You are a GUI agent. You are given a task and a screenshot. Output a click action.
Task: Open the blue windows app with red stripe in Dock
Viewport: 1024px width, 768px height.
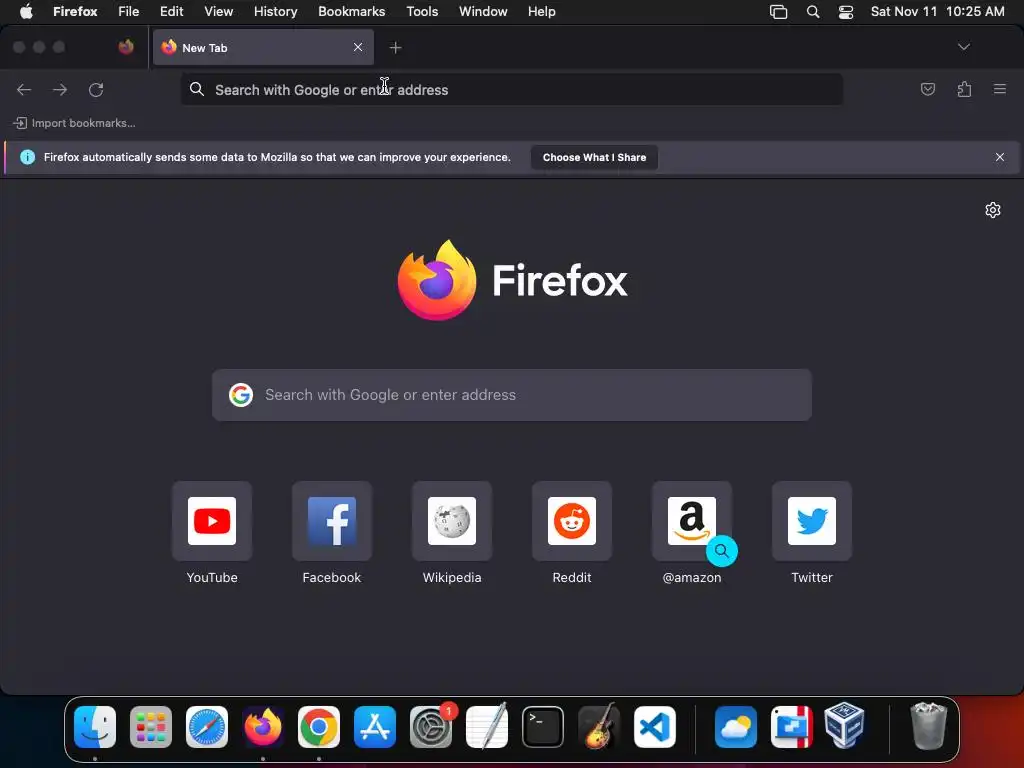tap(792, 726)
